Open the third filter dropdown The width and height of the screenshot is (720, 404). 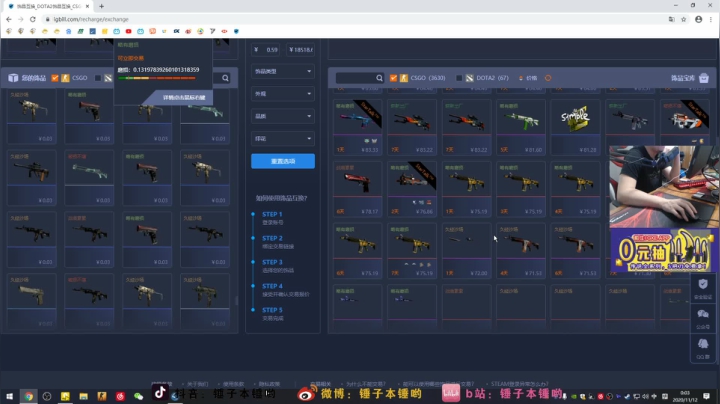pyautogui.click(x=283, y=116)
